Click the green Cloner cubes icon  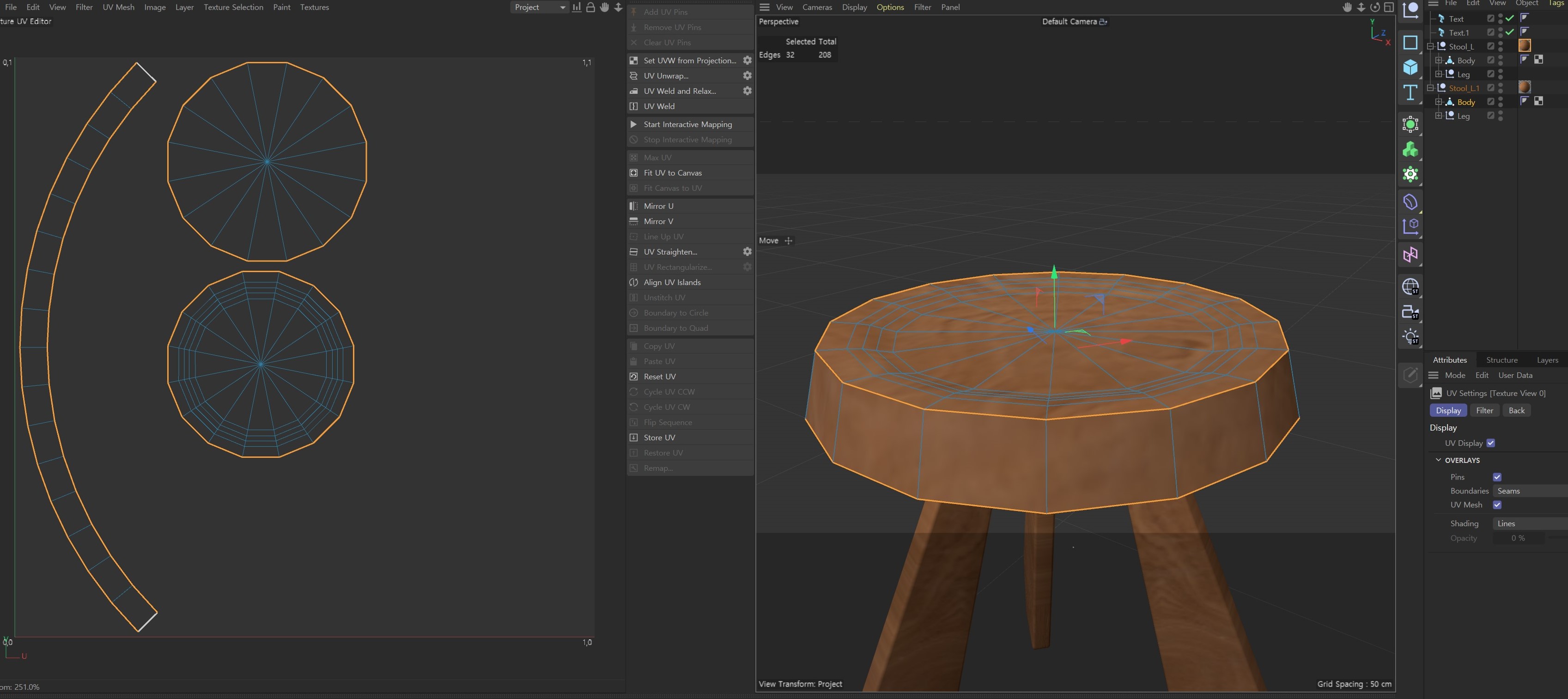click(x=1410, y=149)
